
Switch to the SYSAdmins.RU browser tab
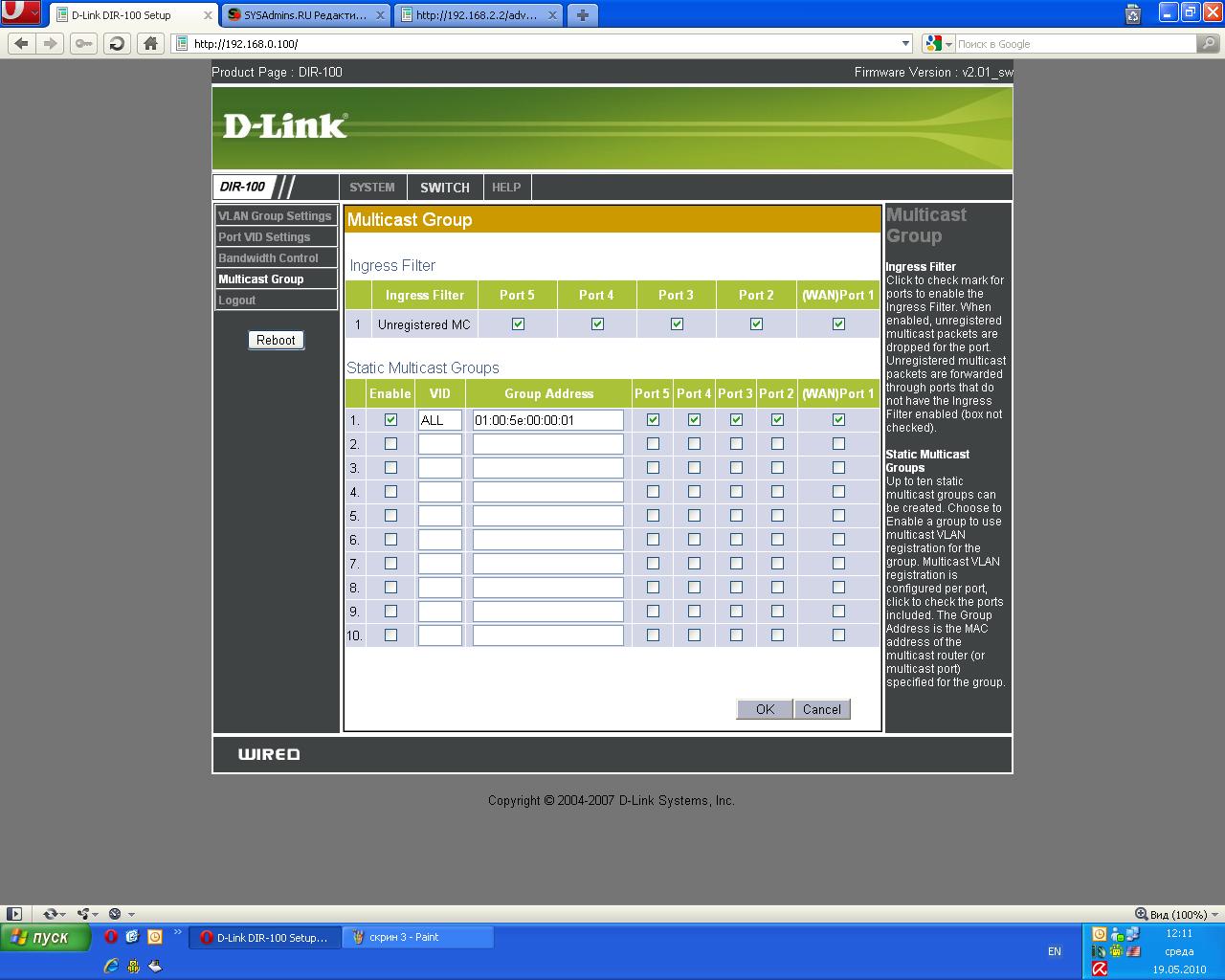[305, 15]
